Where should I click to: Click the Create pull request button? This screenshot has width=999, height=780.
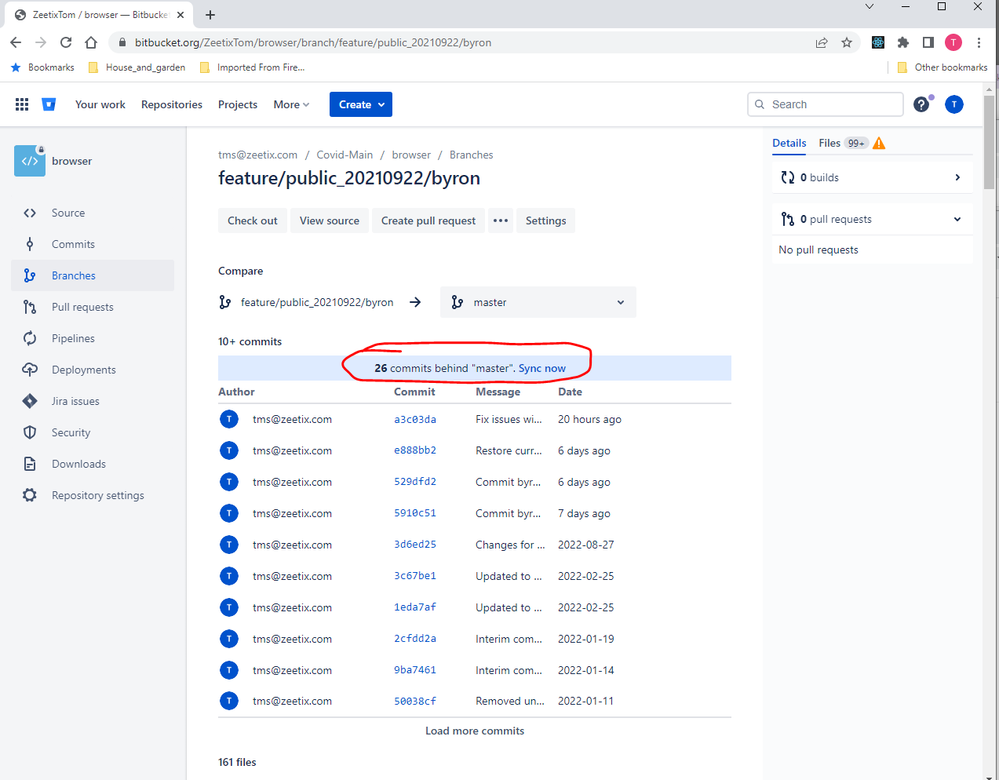(x=428, y=220)
